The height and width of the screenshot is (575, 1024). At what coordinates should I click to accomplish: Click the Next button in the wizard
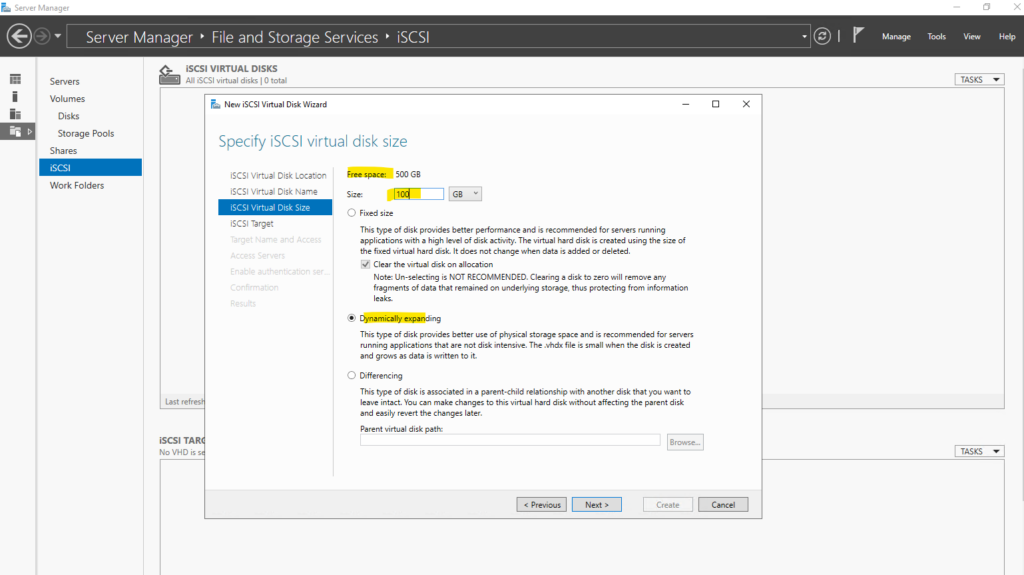point(596,505)
